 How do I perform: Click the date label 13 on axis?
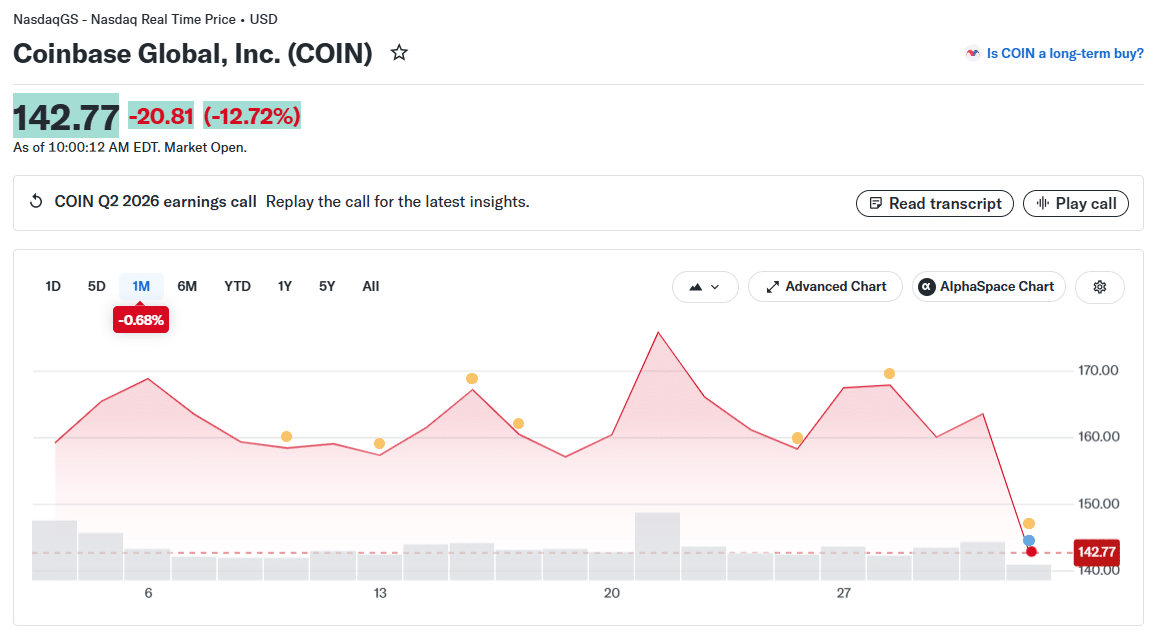[379, 593]
